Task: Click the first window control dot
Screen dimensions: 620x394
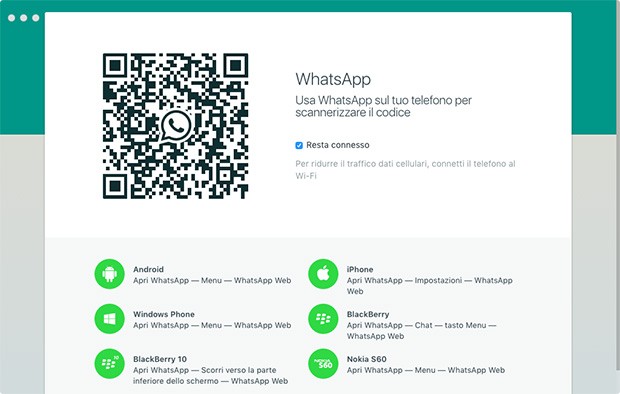Action: tap(11, 18)
